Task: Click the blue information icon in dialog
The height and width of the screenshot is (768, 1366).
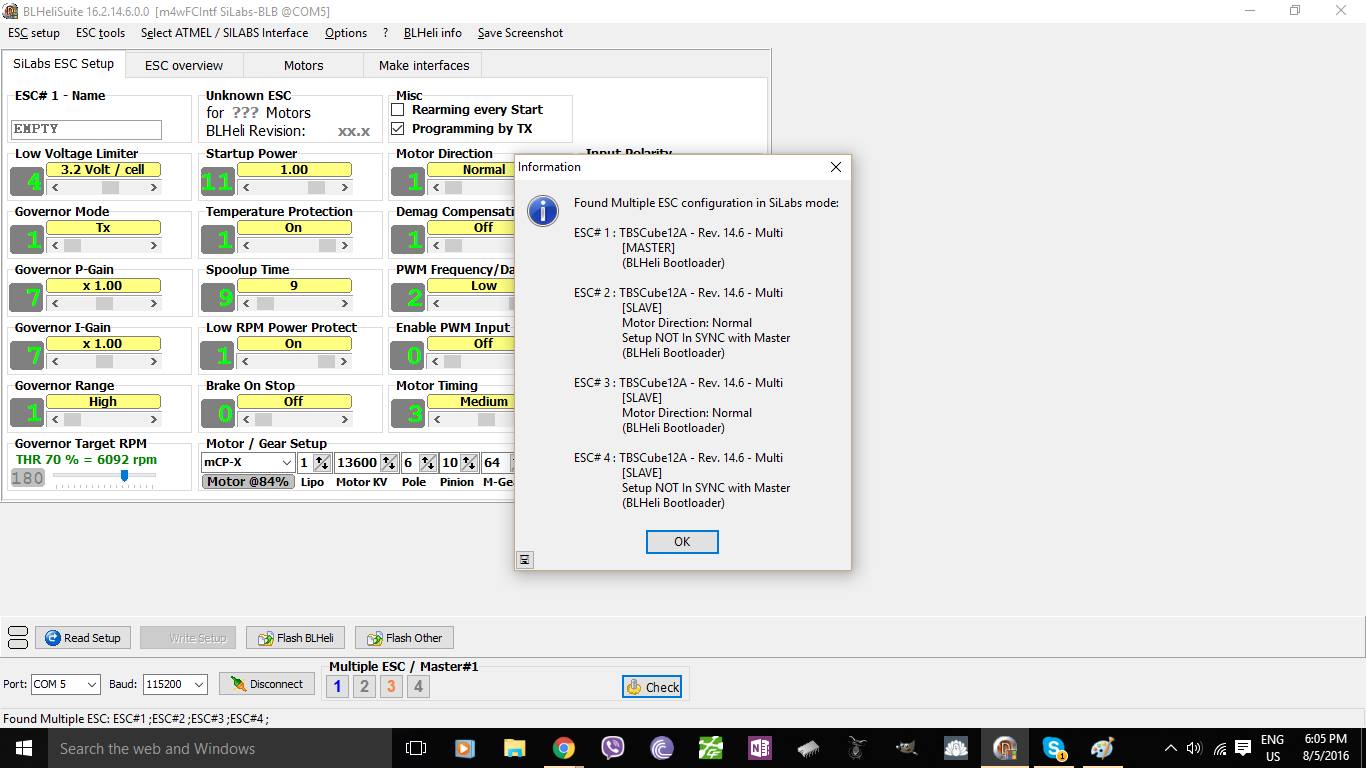Action: tap(542, 210)
